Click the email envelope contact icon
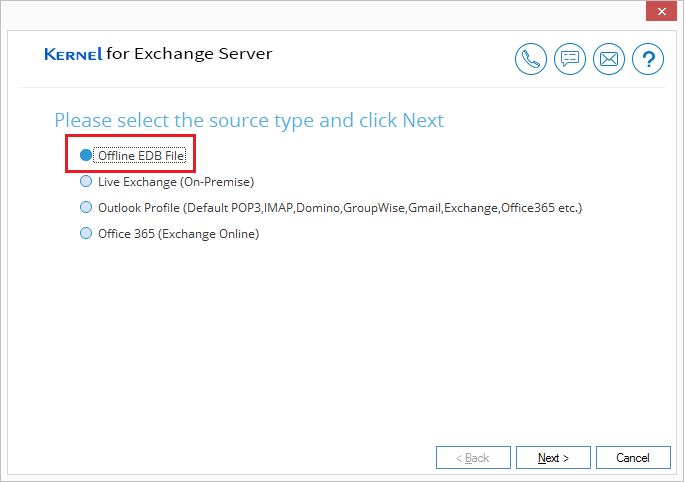The height and width of the screenshot is (482, 685). 609,59
